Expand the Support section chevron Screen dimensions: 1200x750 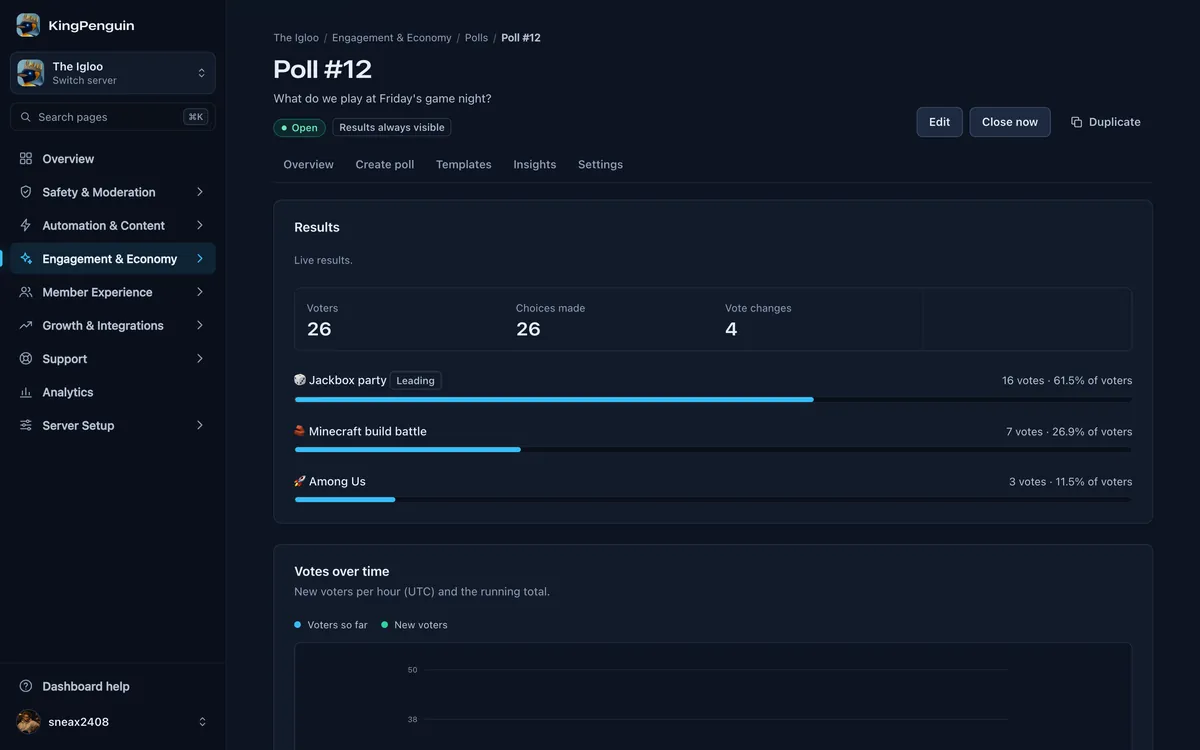point(200,359)
